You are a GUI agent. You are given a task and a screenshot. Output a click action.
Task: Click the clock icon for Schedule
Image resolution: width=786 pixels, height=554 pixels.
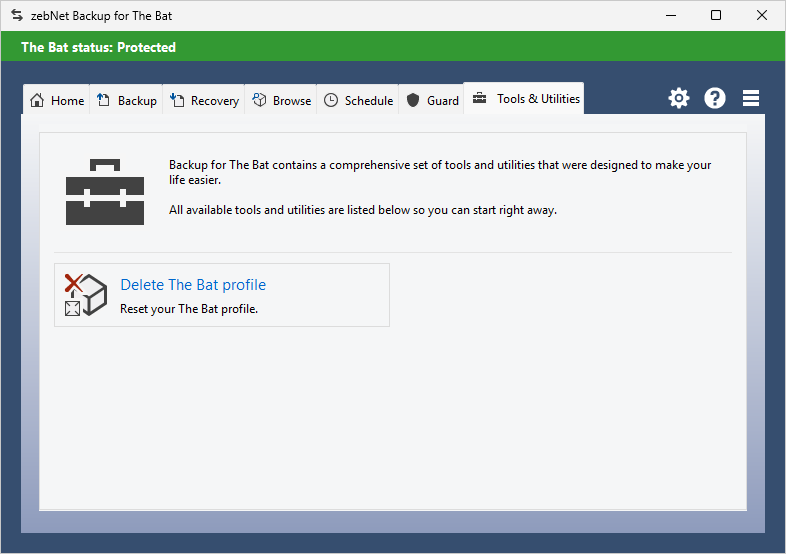point(331,101)
